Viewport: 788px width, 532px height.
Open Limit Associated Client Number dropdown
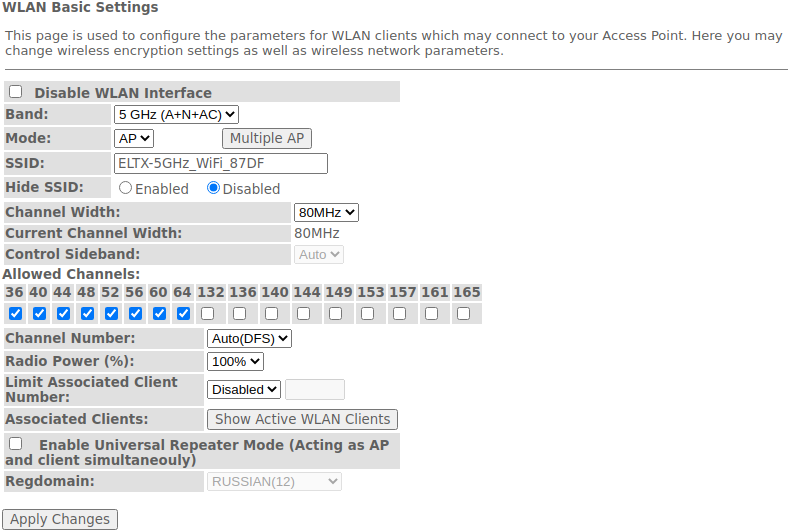(244, 390)
